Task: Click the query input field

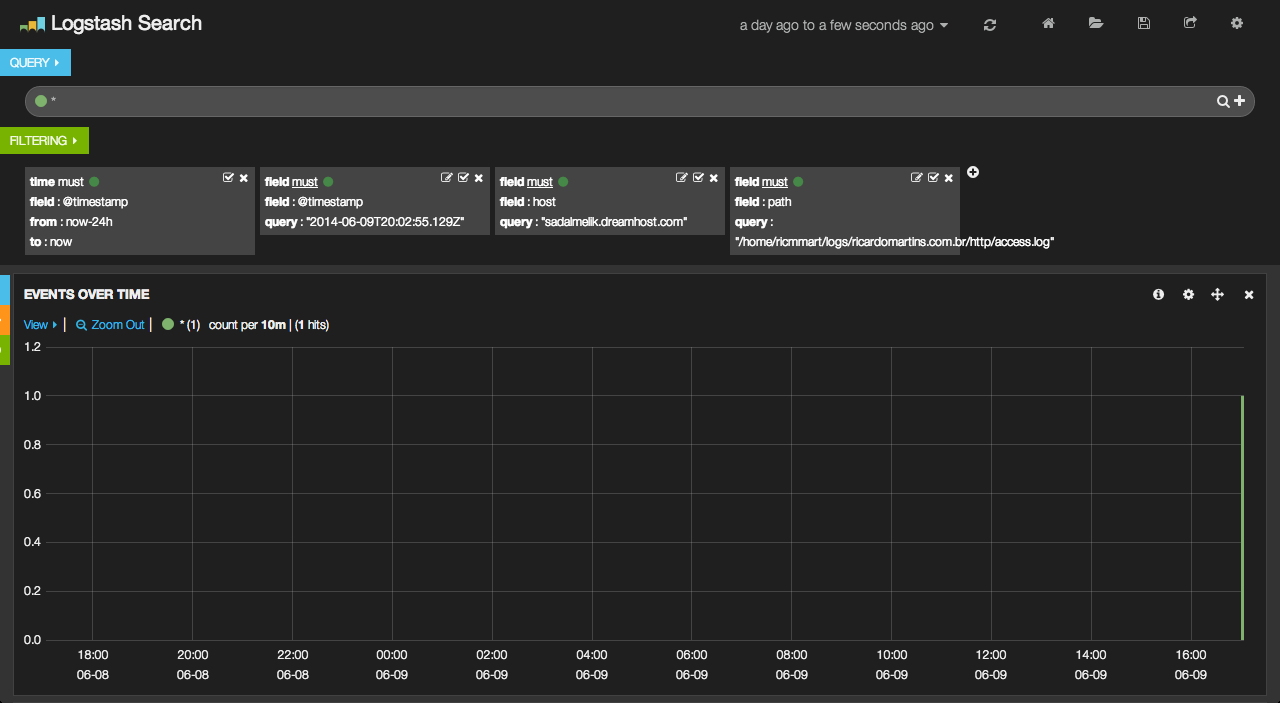Action: point(600,100)
